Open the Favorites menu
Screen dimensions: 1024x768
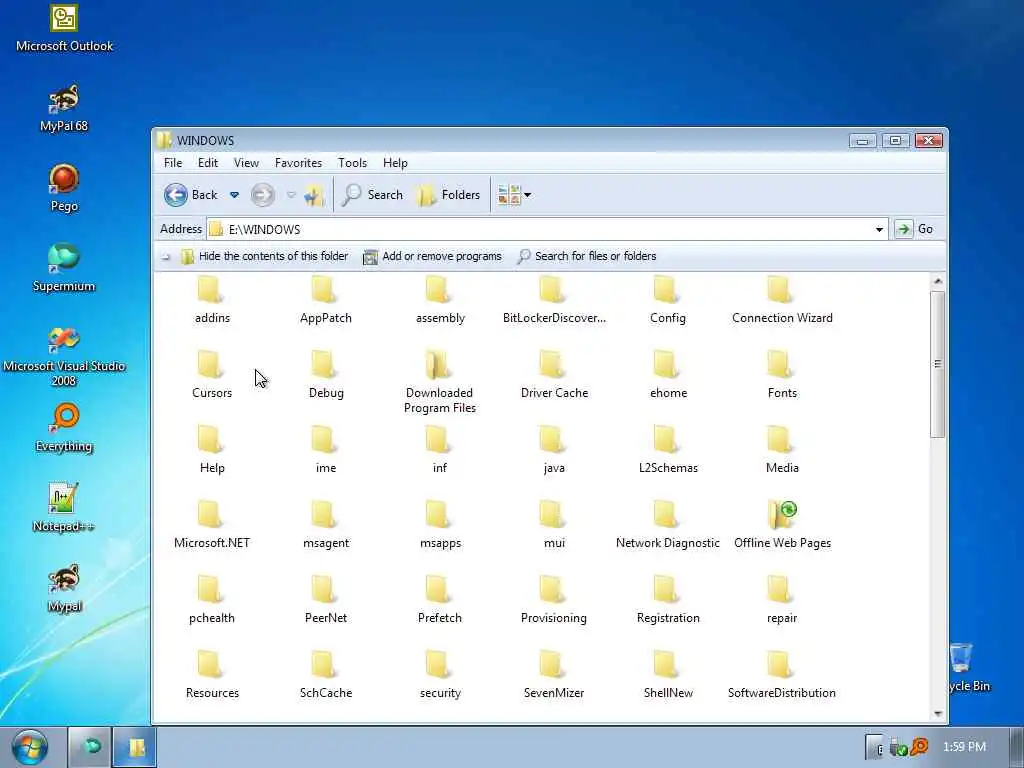click(298, 163)
